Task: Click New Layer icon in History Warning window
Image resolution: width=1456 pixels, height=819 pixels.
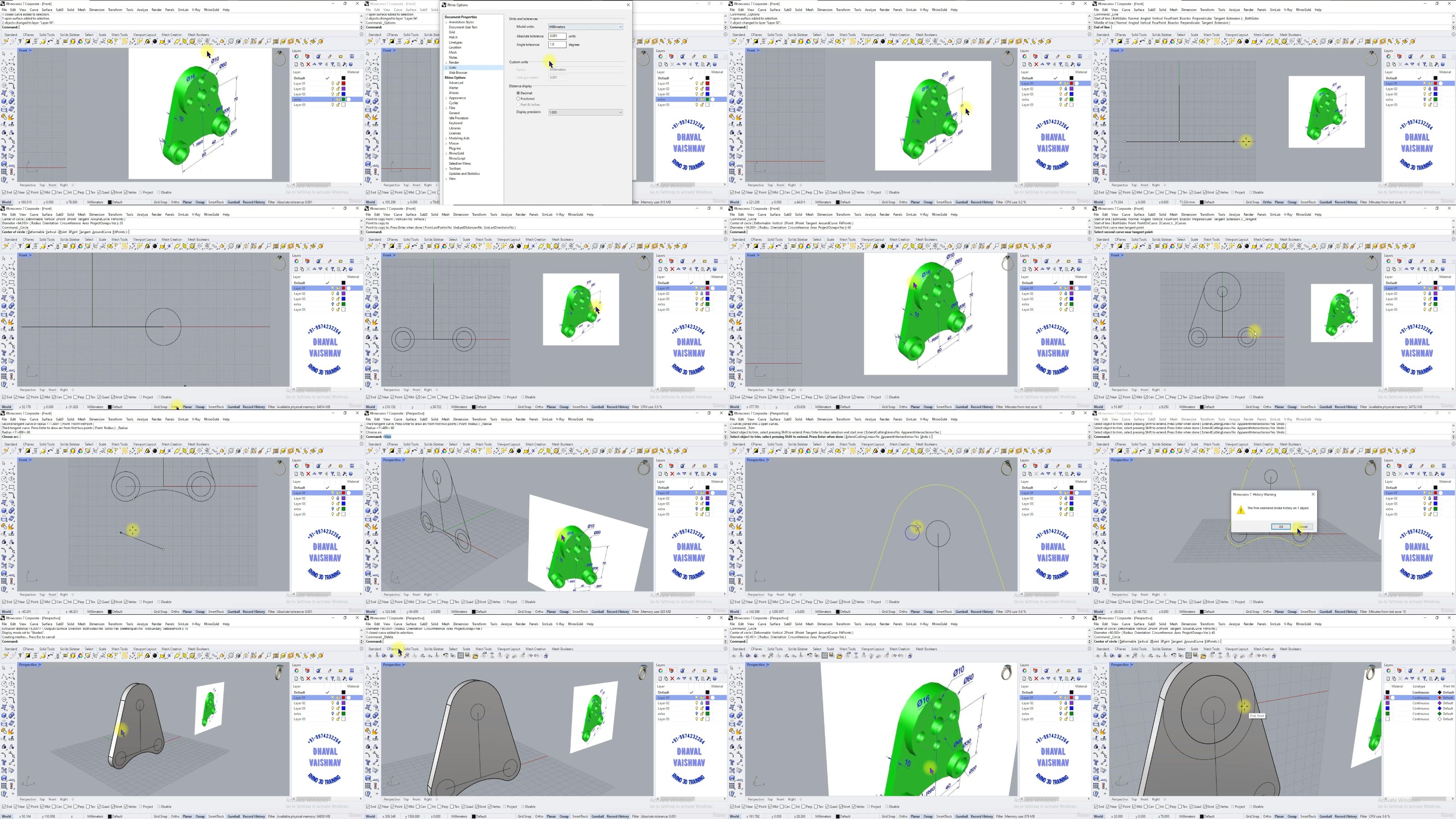Action: [1388, 474]
